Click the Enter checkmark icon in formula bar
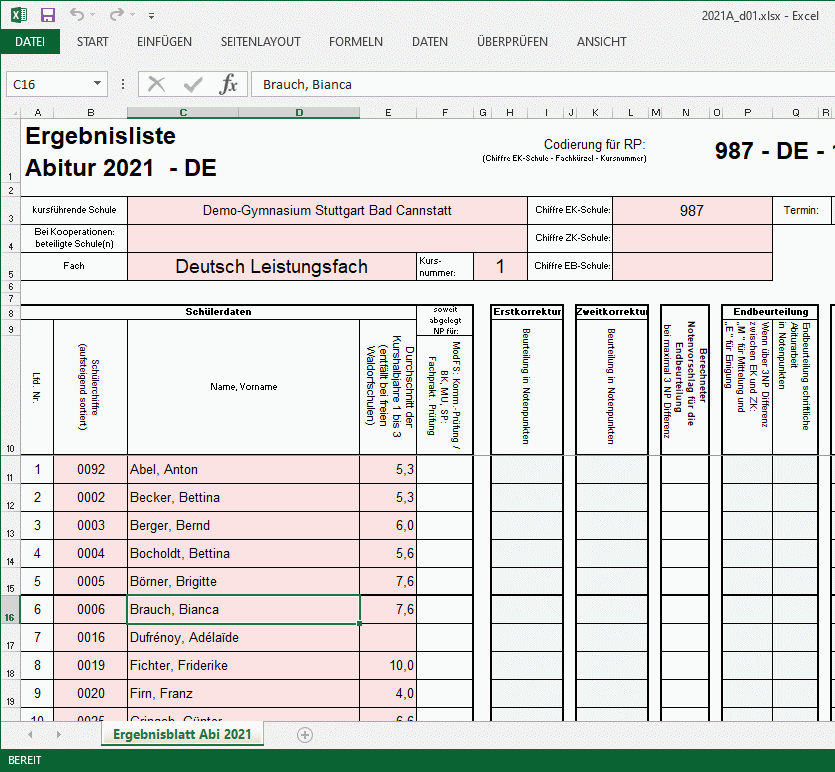 pos(192,84)
